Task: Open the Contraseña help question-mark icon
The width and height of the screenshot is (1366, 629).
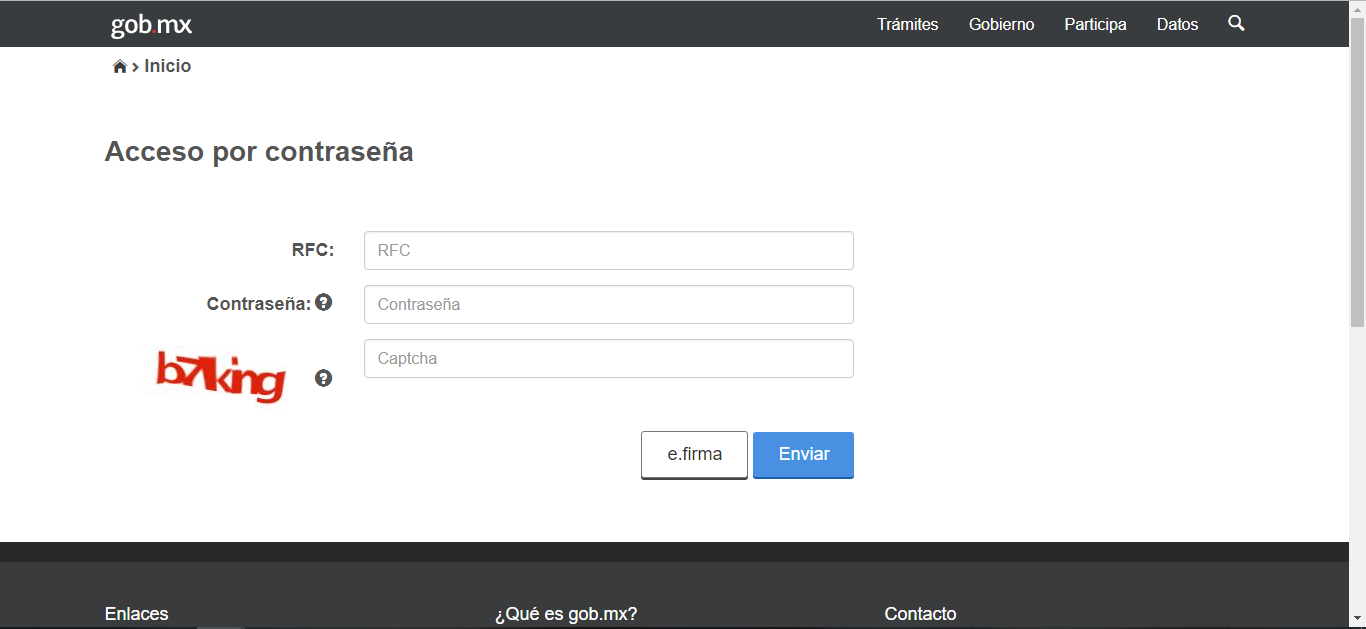Action: pos(323,302)
